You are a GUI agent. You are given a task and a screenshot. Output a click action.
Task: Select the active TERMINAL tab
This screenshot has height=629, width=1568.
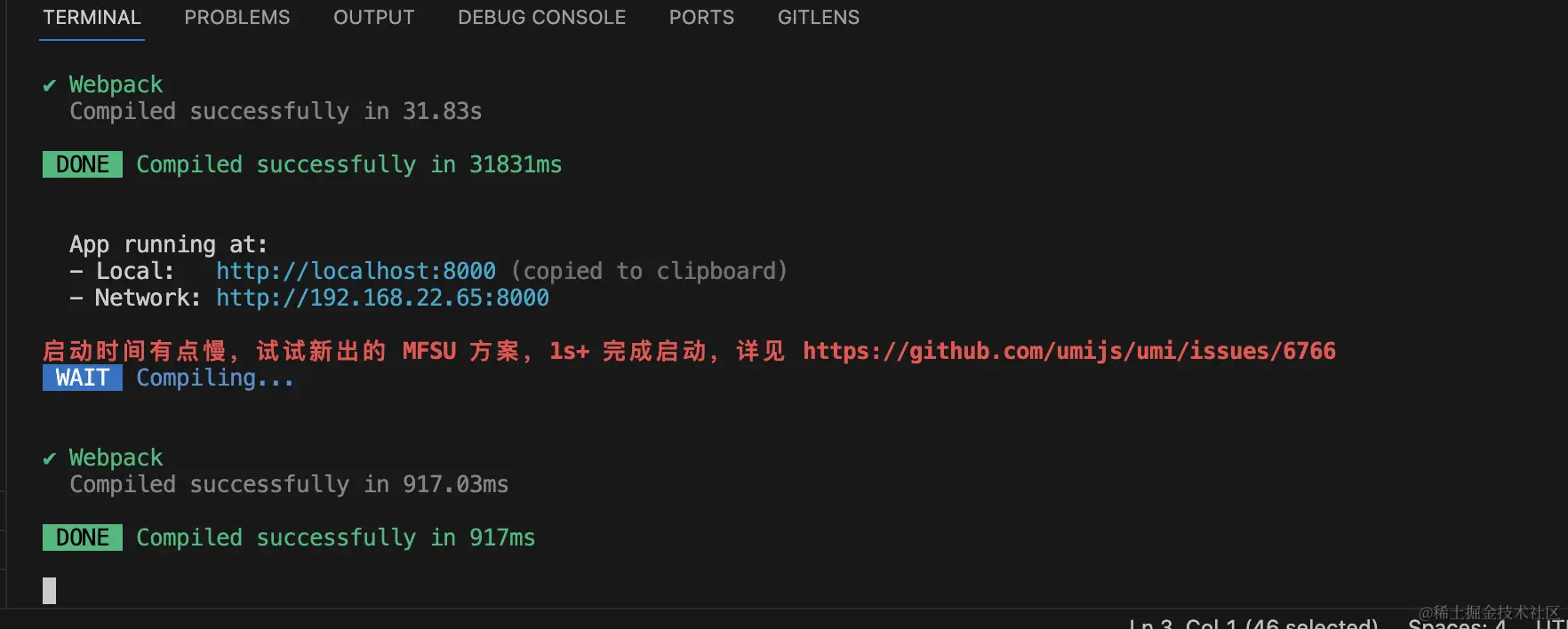click(x=92, y=17)
